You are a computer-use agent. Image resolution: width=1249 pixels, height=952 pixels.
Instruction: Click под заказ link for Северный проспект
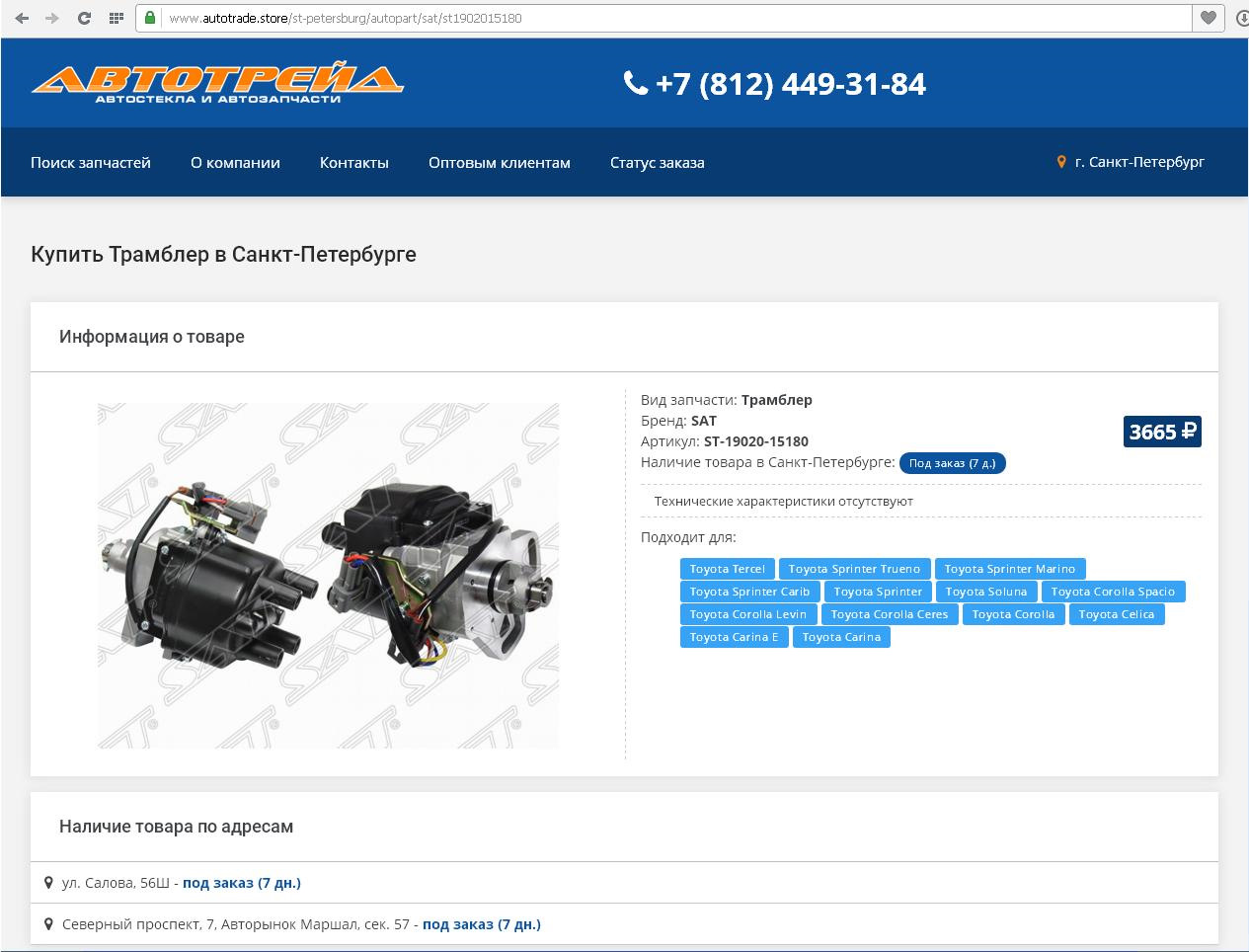point(482,924)
